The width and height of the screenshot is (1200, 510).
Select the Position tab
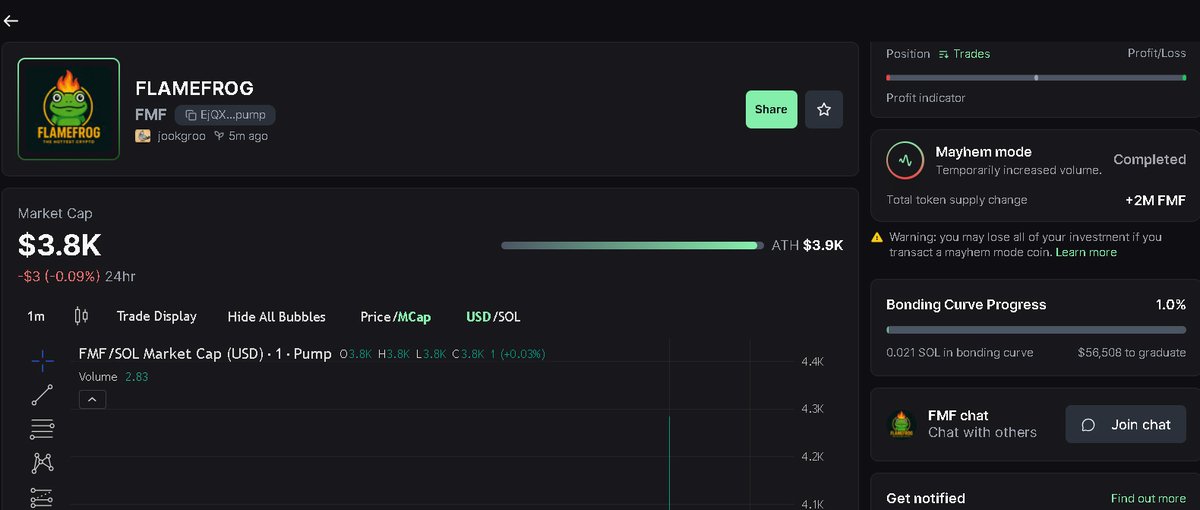tap(908, 53)
